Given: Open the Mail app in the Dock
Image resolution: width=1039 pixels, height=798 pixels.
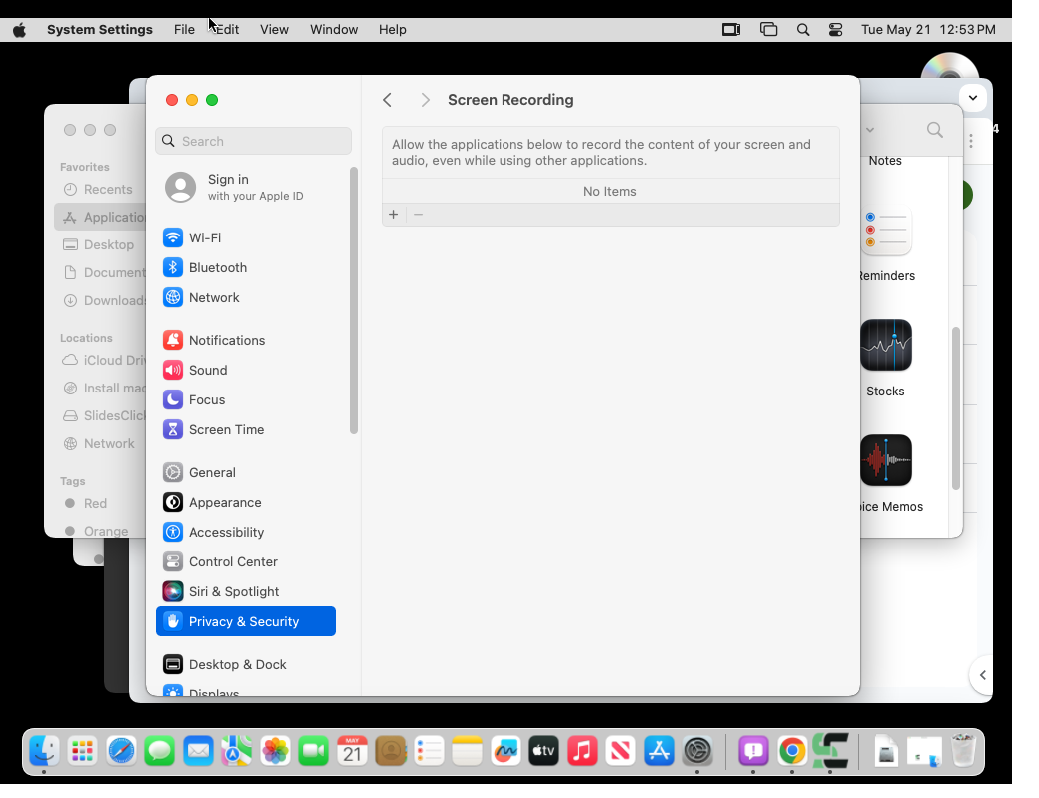Looking at the screenshot, I should (x=198, y=751).
